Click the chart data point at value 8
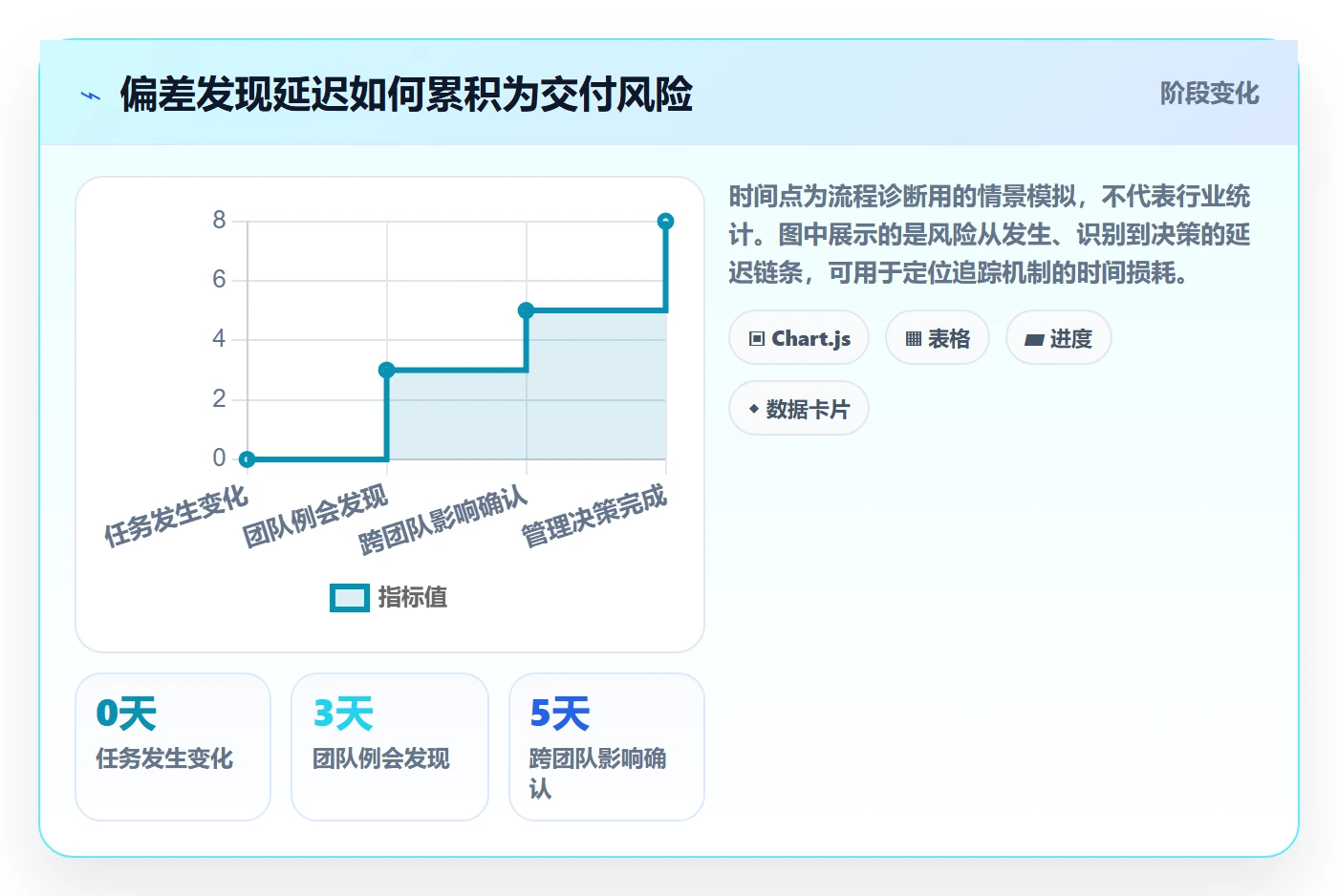Screen dimensions: 1338x896 coord(666,222)
